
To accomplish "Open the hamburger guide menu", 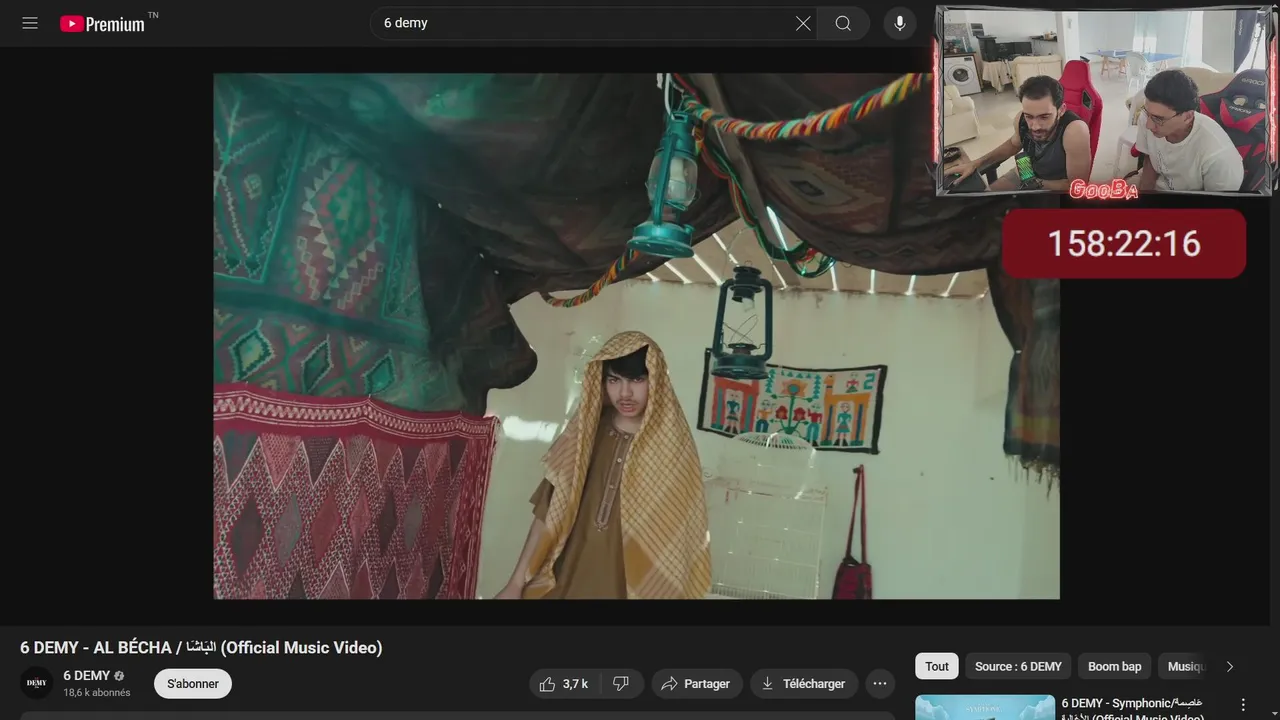I will tap(30, 23).
